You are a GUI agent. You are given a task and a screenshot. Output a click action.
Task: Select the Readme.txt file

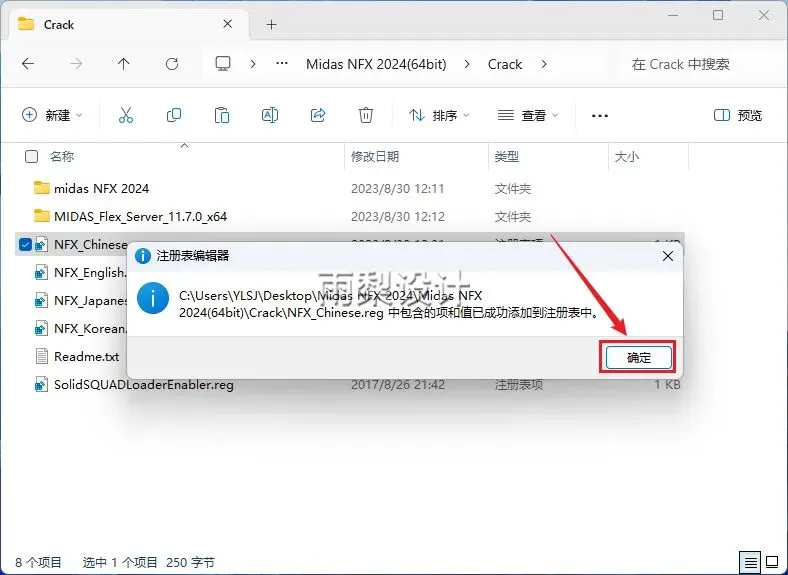pos(86,357)
